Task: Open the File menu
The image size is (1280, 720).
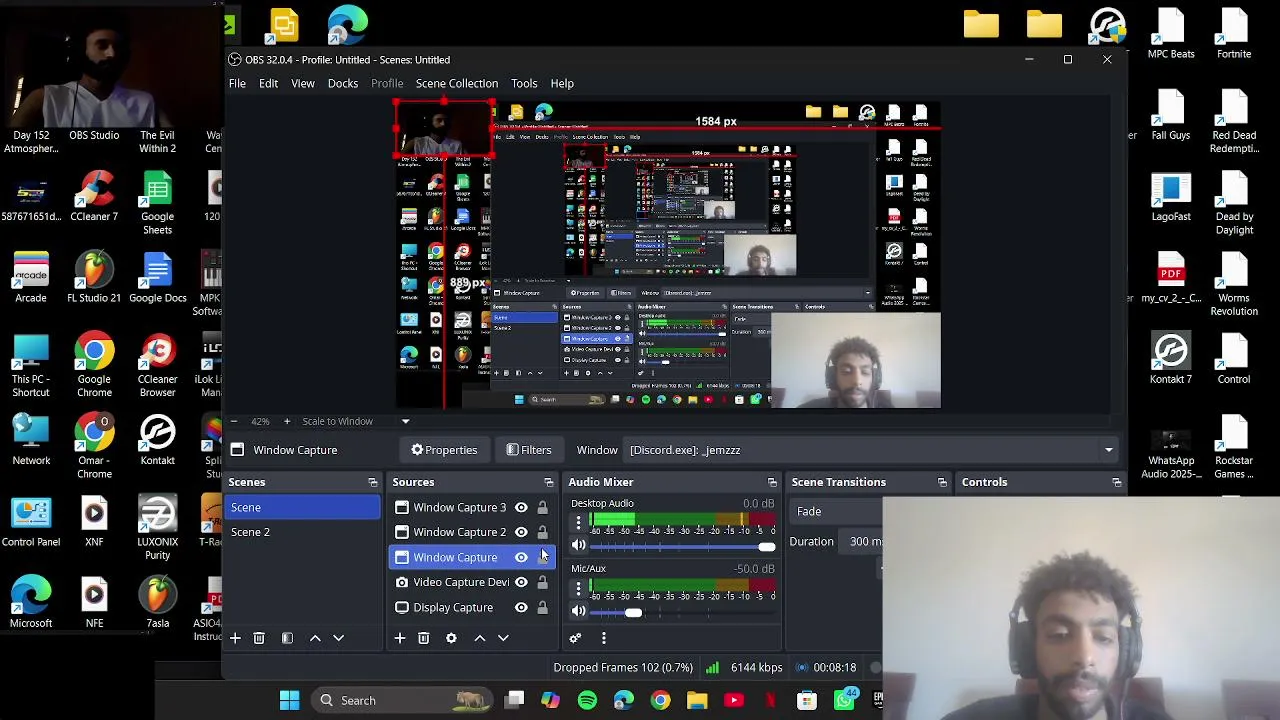Action: (237, 83)
